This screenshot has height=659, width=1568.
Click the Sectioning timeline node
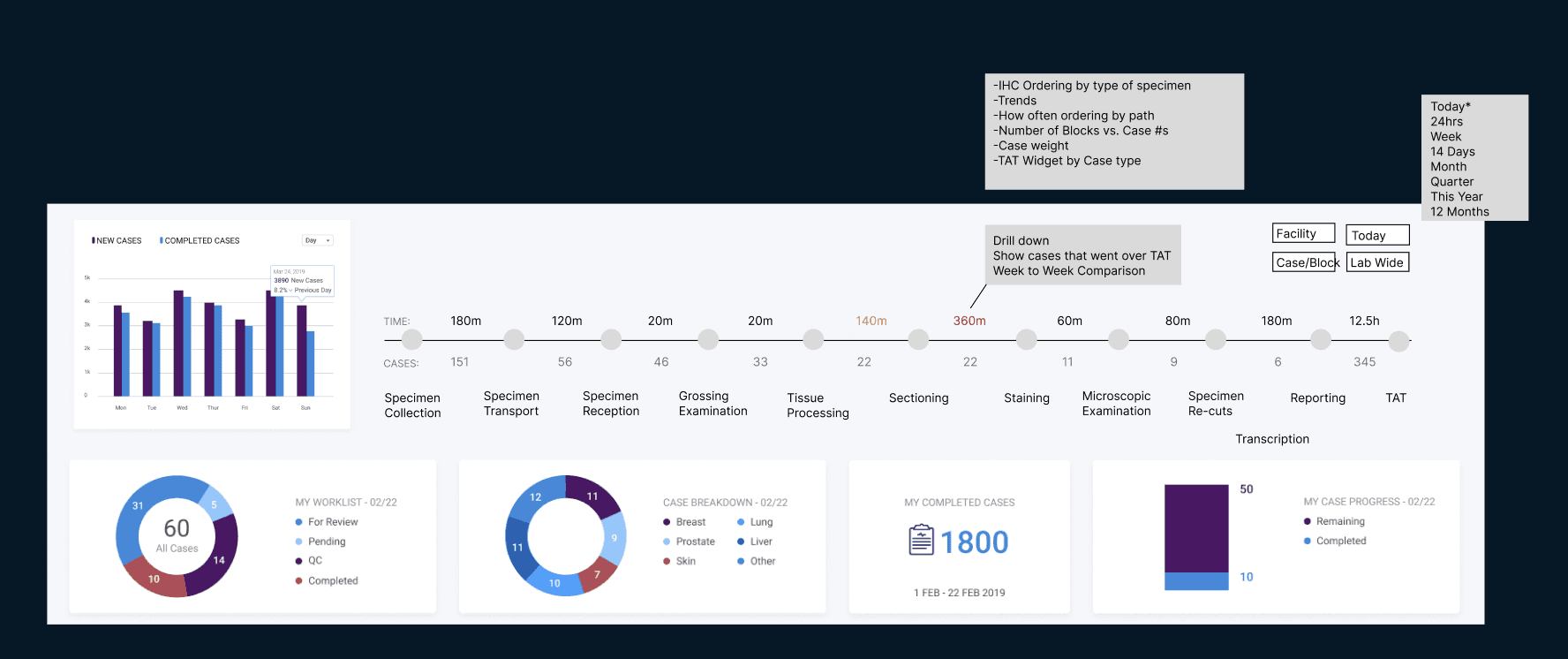tap(918, 339)
